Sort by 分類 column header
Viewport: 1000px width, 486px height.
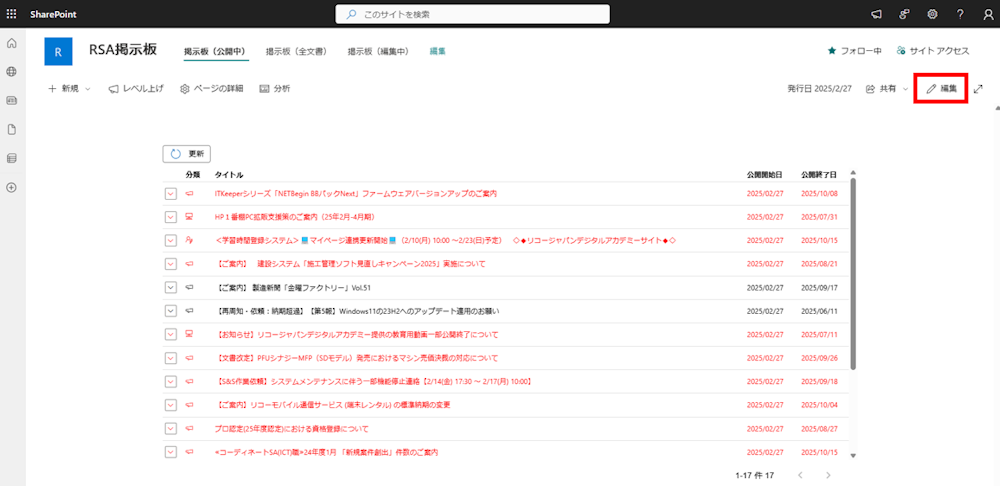(193, 174)
